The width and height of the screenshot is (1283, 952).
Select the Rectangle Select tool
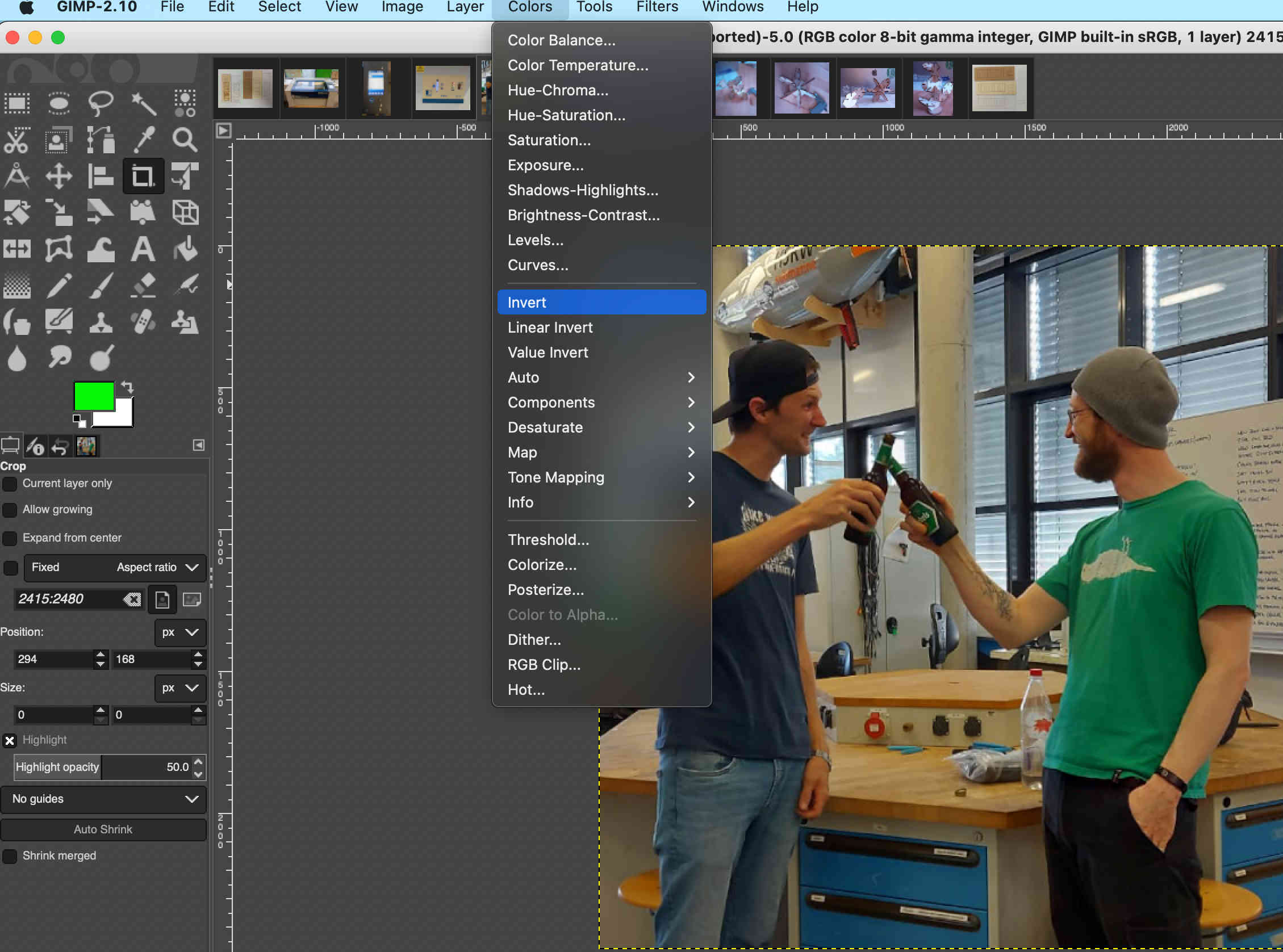coord(16,103)
